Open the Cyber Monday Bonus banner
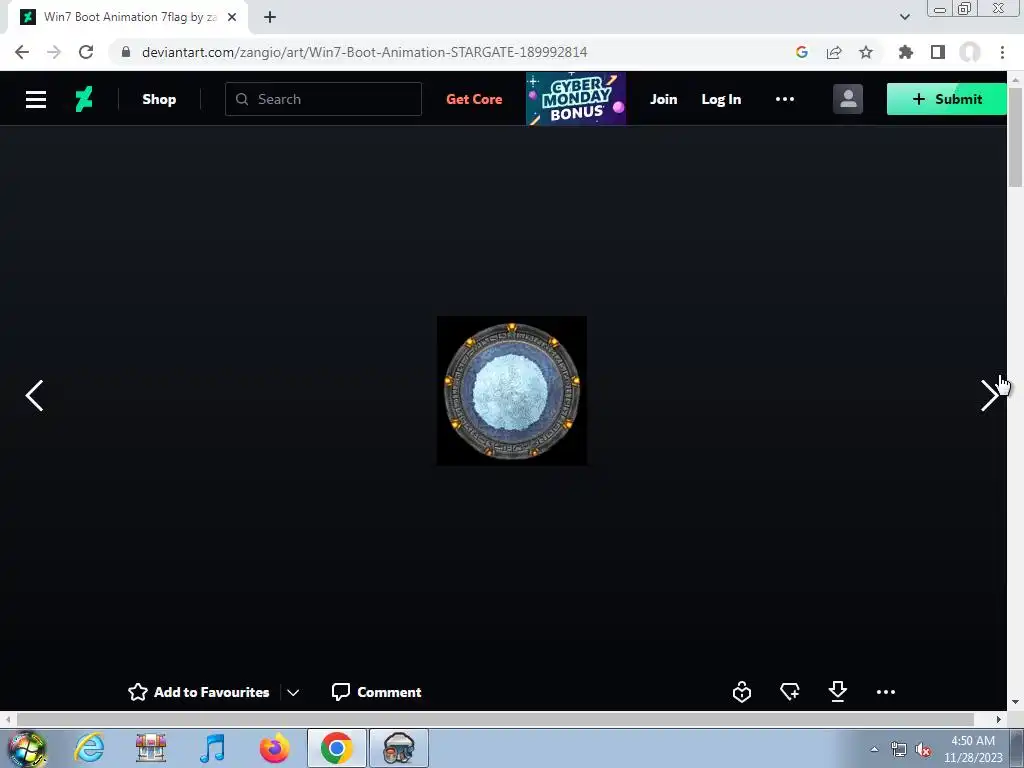1024x768 pixels. coord(576,99)
